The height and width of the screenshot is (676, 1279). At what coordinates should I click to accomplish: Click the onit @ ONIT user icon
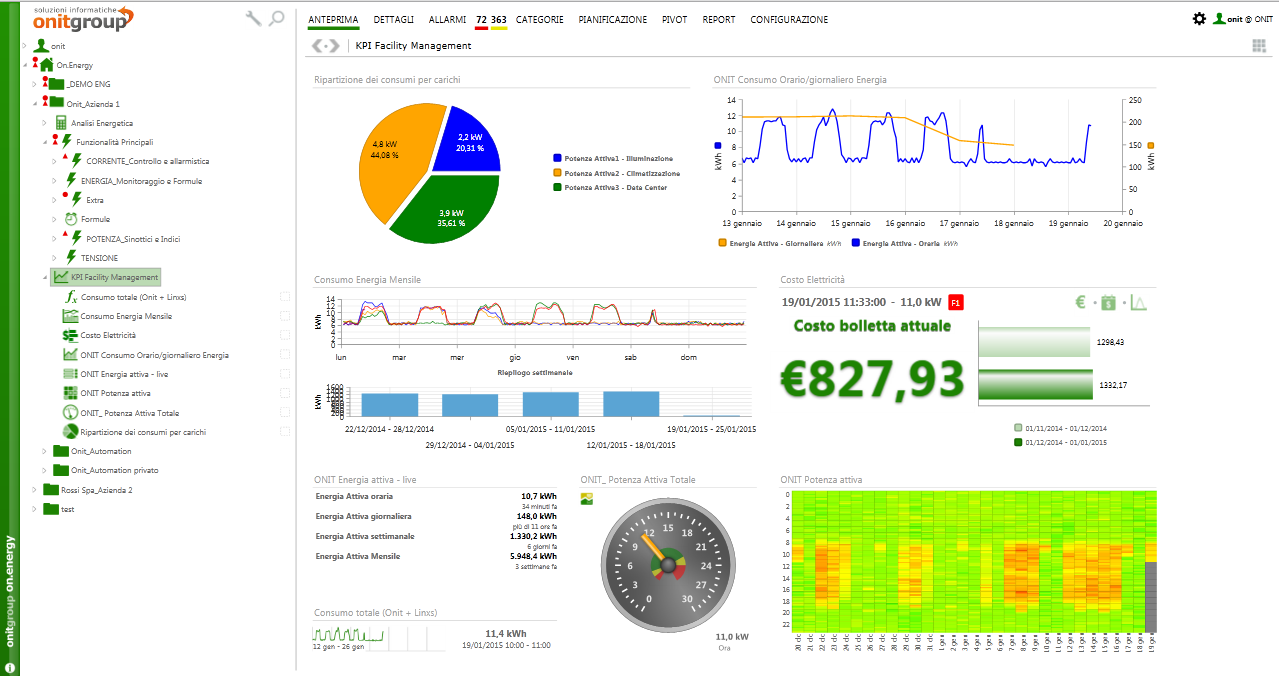tap(1222, 18)
